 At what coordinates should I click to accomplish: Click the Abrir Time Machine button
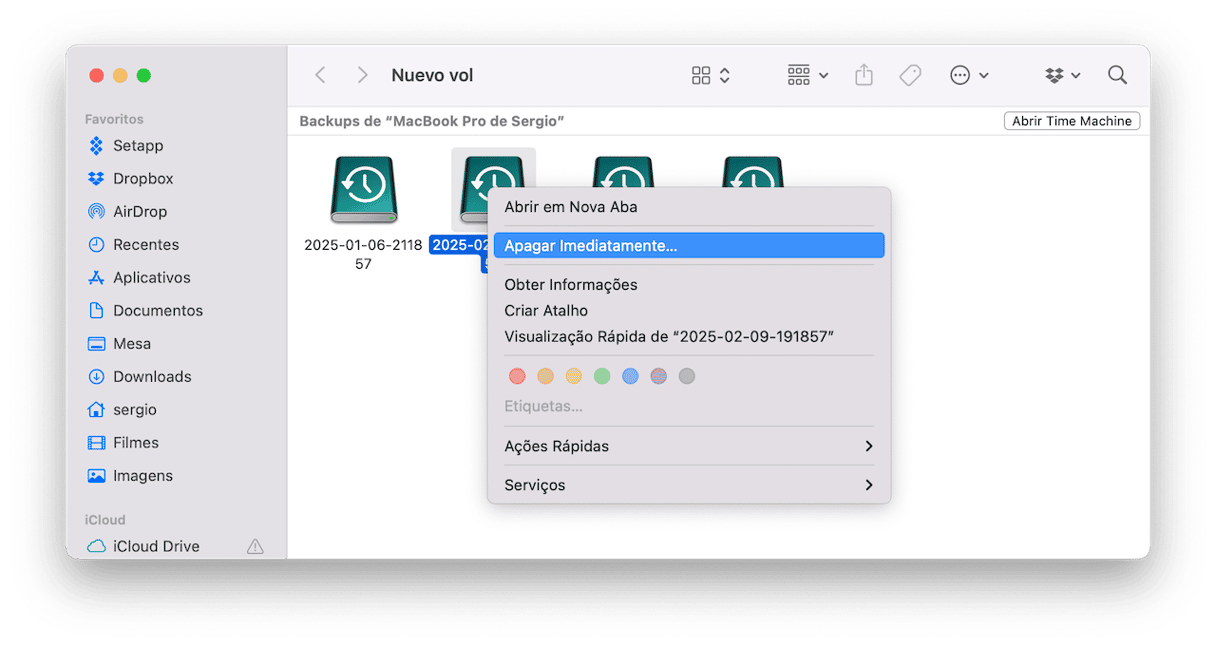point(1071,121)
